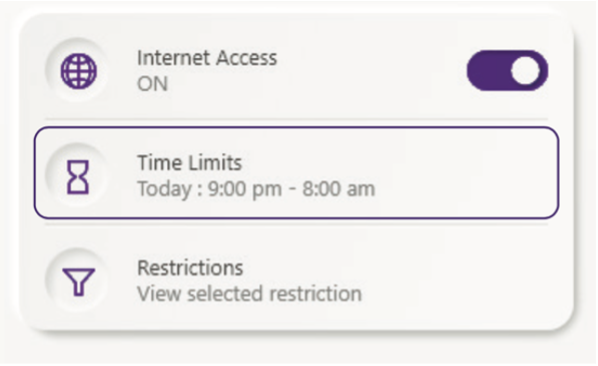Click the round button behind the hourglass icon
The image size is (598, 366).
coord(78,175)
